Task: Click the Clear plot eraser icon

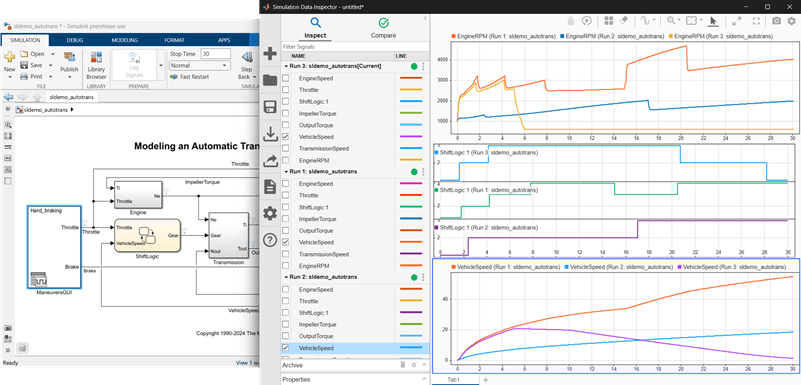Action: [623, 20]
